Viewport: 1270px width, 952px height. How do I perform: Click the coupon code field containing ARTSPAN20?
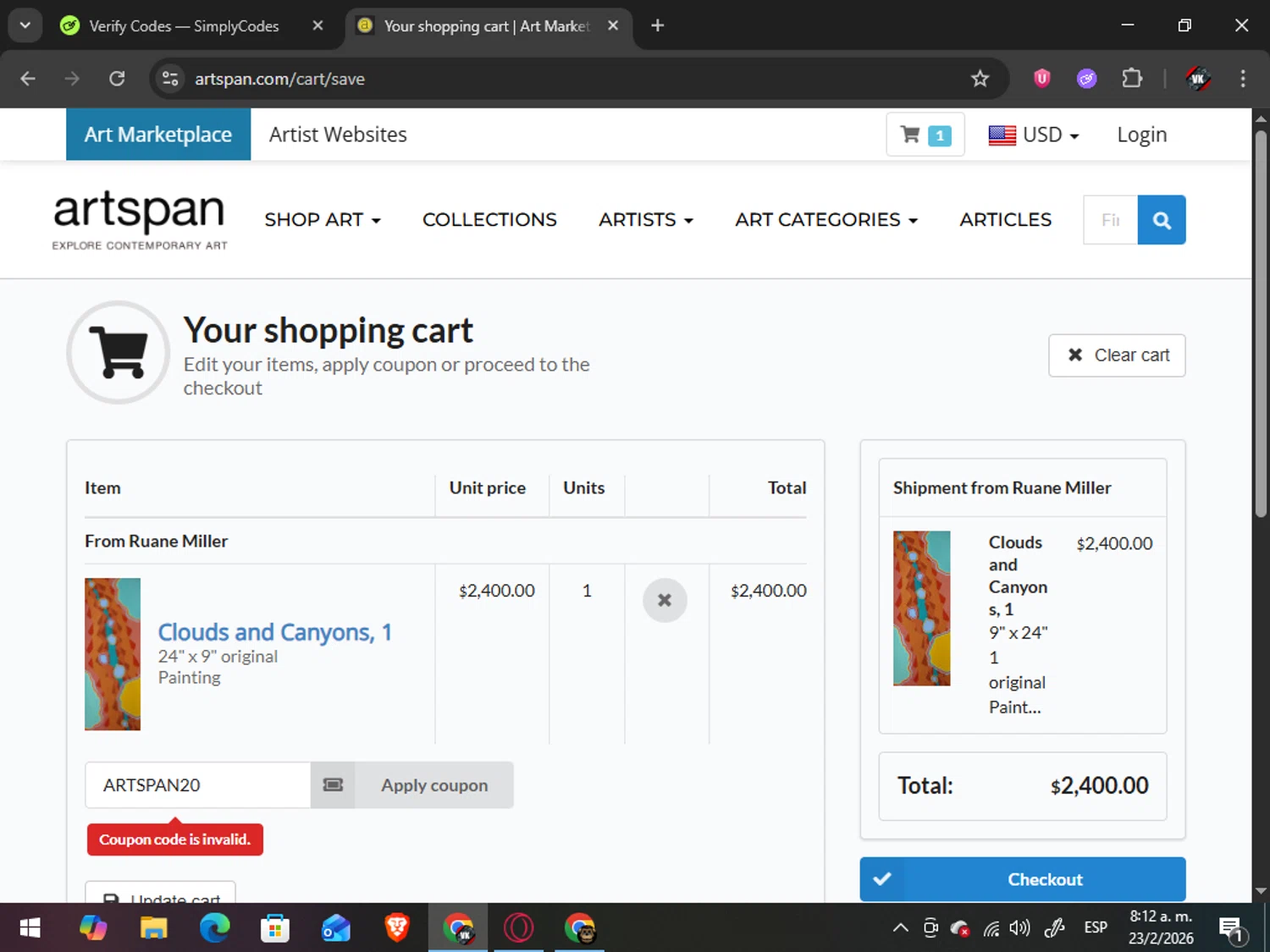pyautogui.click(x=198, y=785)
